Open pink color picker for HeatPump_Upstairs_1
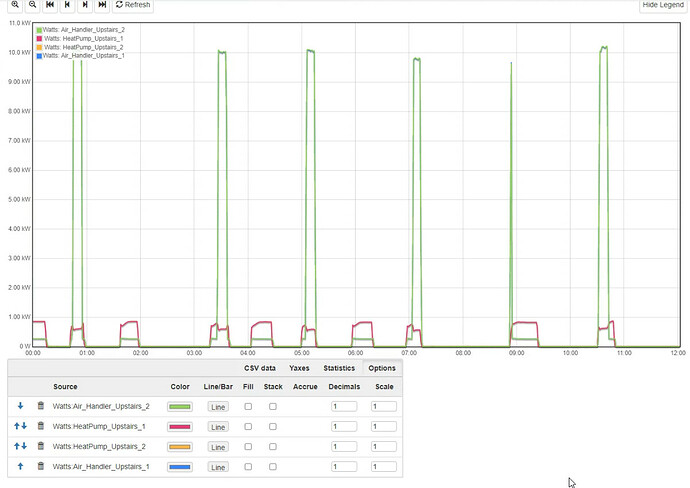 coord(180,427)
